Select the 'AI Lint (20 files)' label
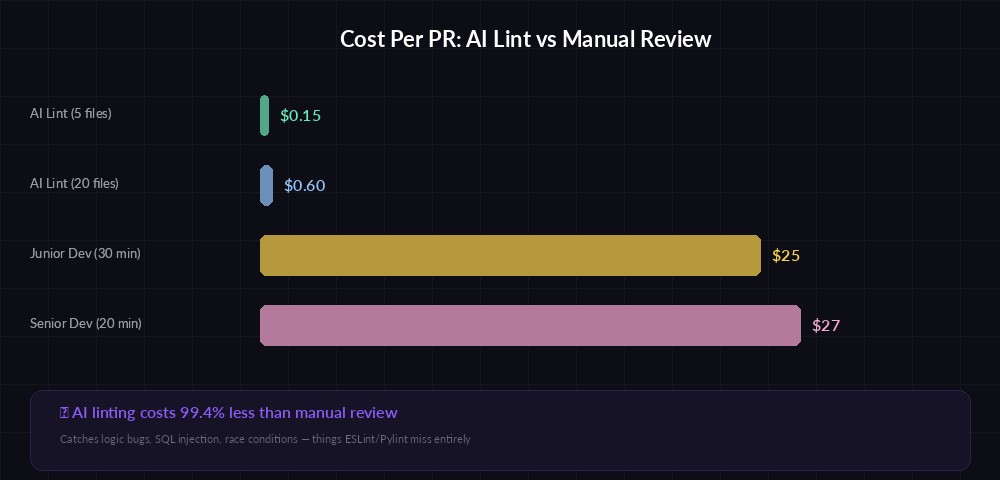 pyautogui.click(x=74, y=184)
